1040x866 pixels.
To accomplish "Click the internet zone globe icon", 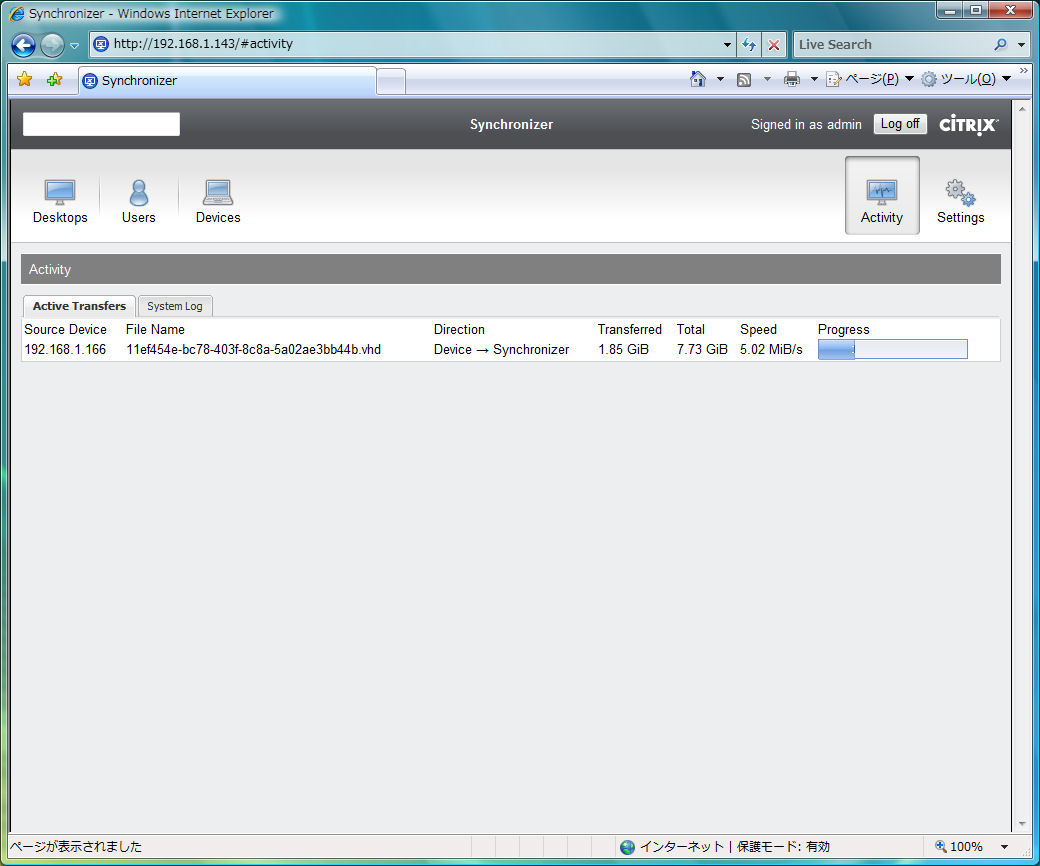I will (627, 847).
